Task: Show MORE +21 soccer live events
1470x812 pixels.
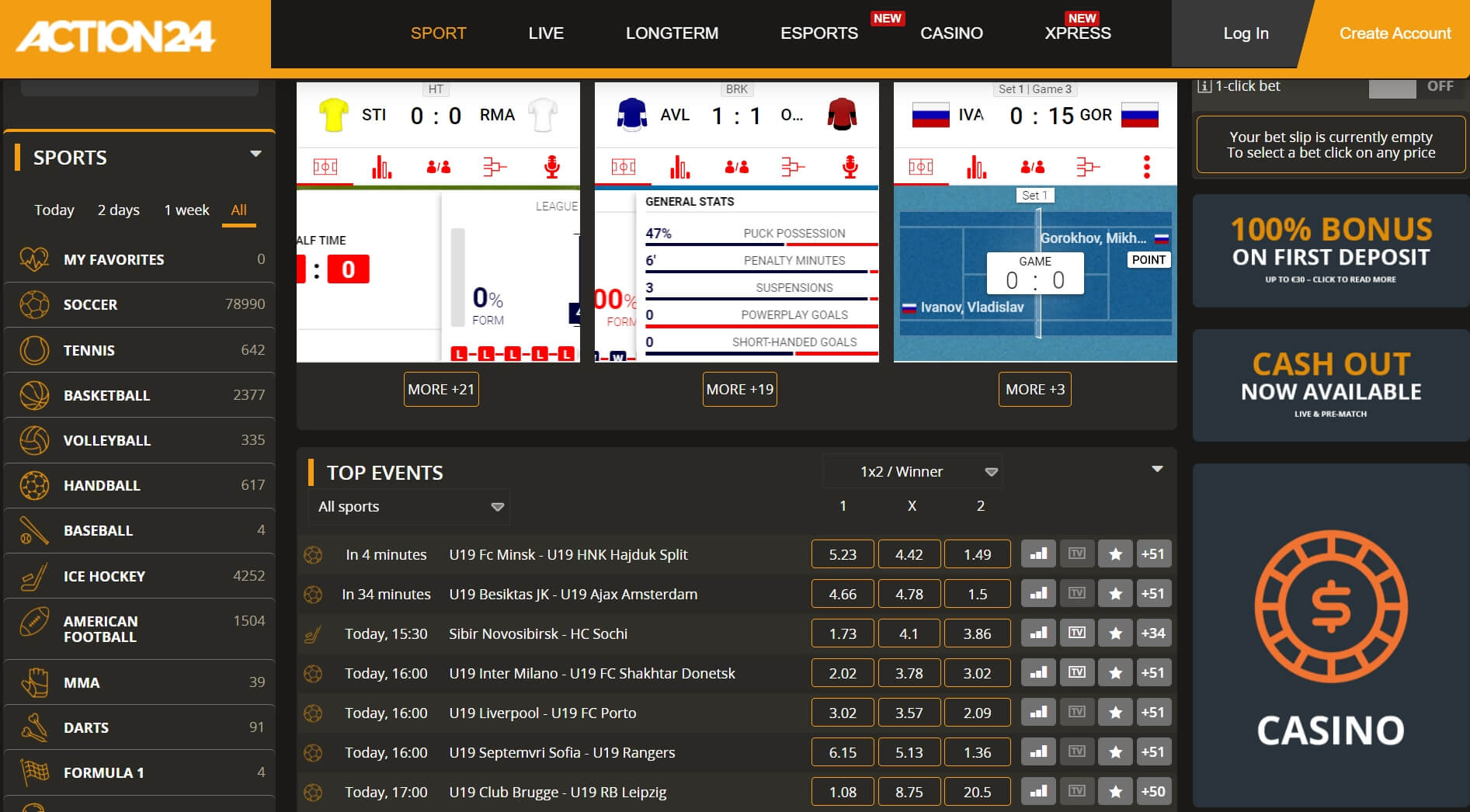Action: pos(441,389)
